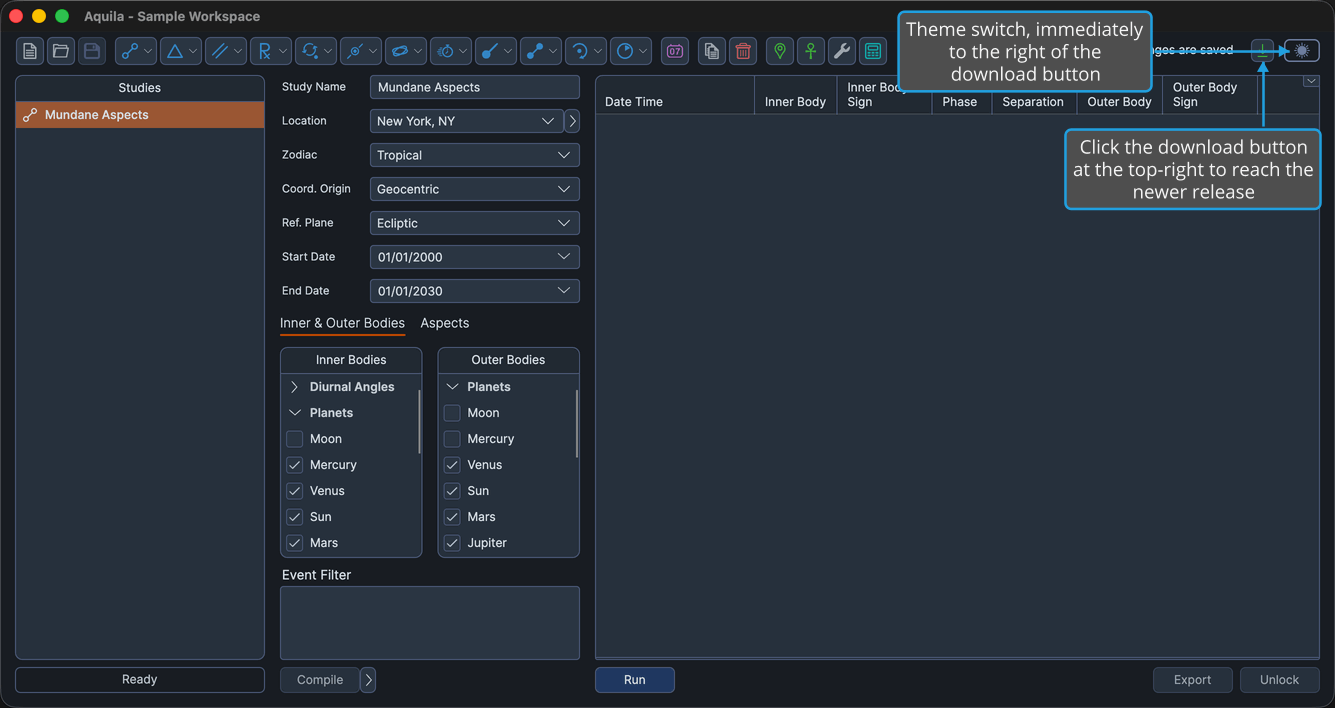This screenshot has width=1335, height=708.
Task: Click the Run button
Action: tap(635, 680)
